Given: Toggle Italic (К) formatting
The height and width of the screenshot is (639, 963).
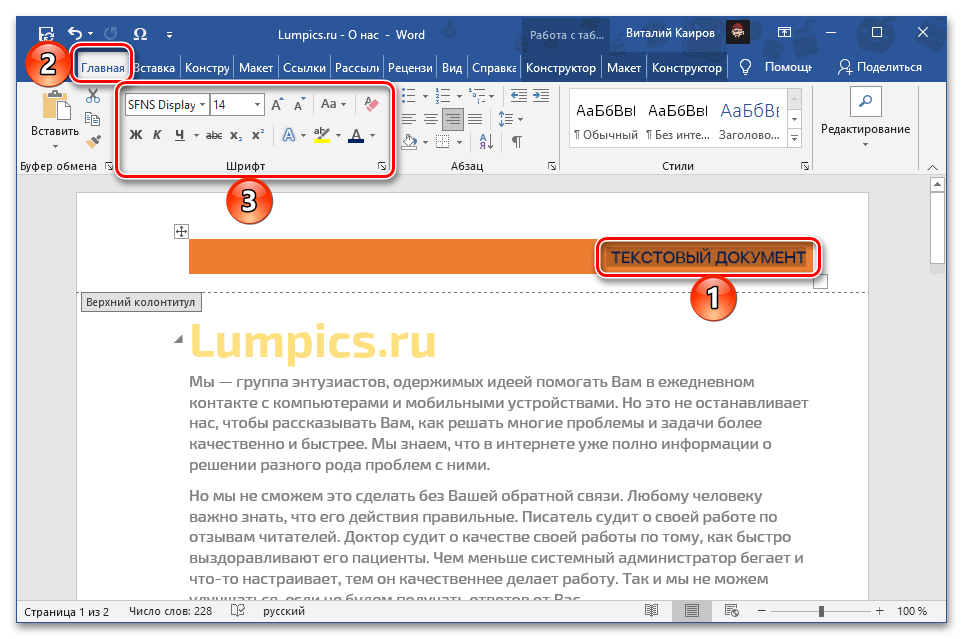Looking at the screenshot, I should click(157, 135).
